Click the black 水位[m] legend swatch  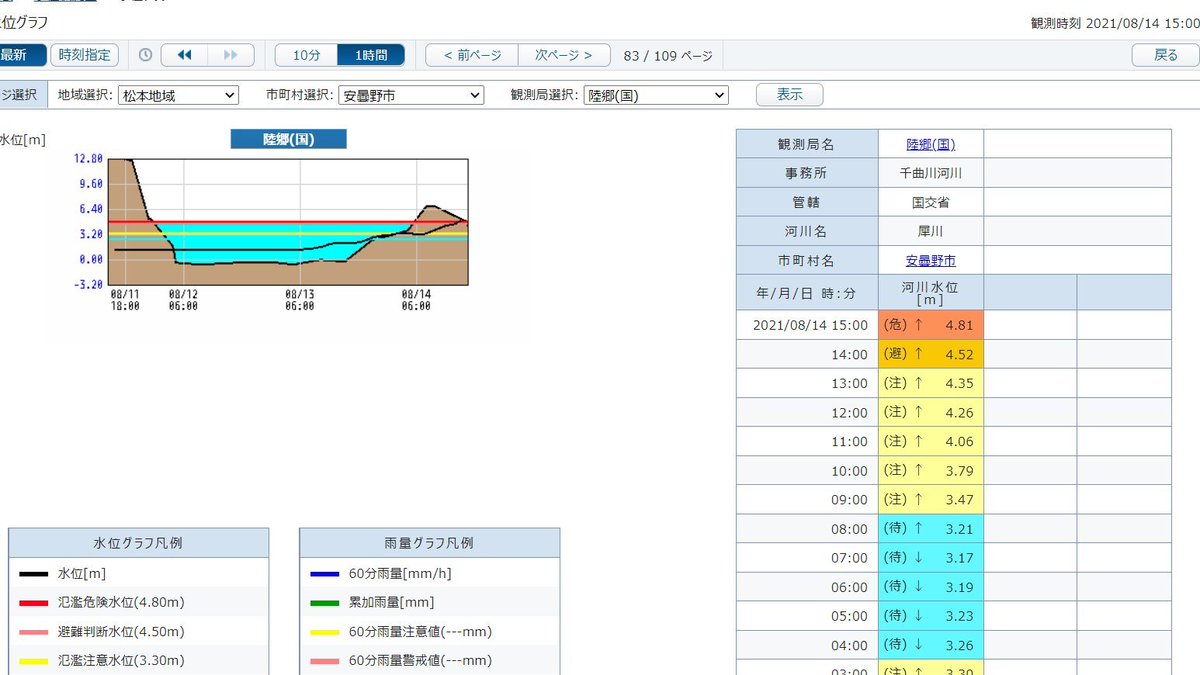coord(33,574)
